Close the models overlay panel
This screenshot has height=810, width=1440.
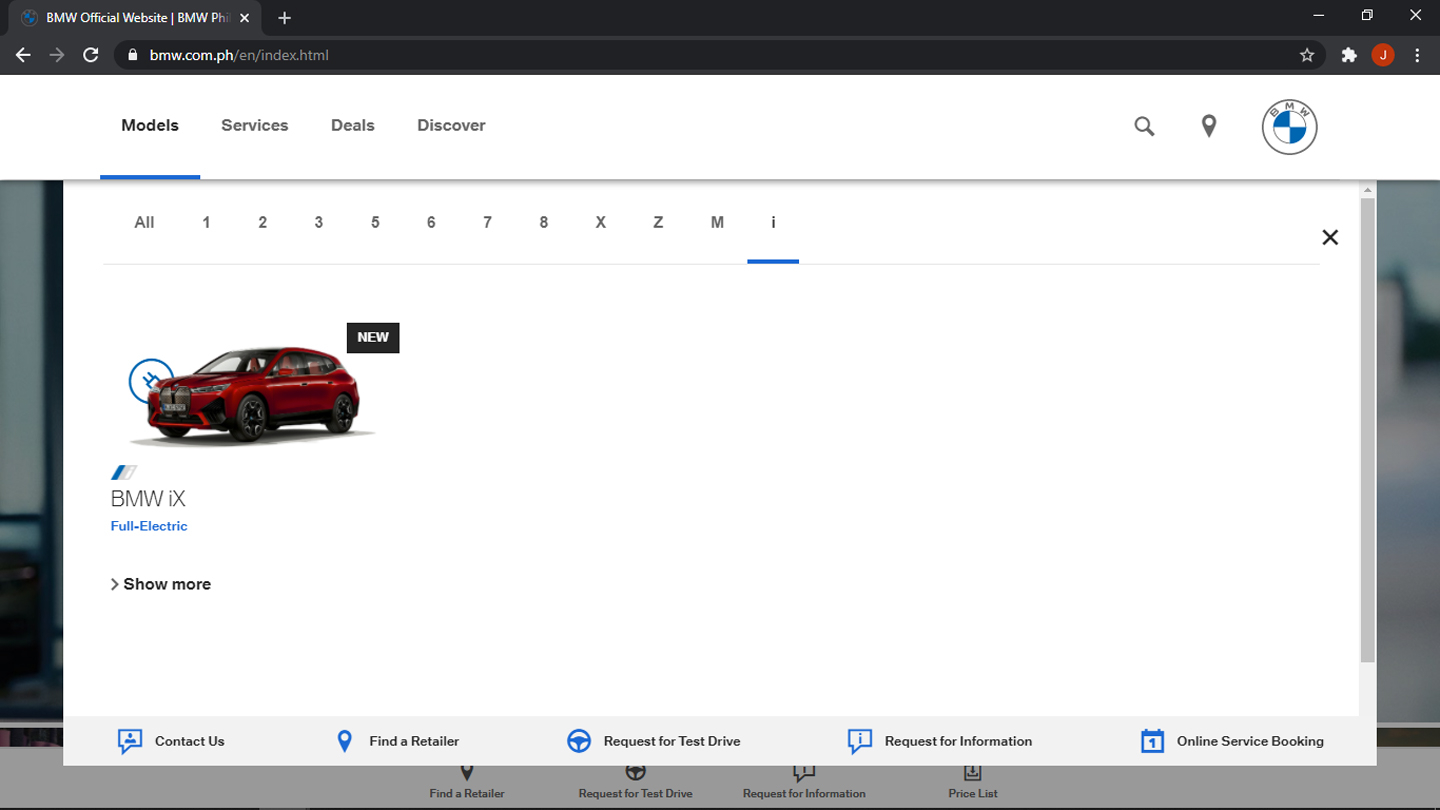coord(1330,237)
